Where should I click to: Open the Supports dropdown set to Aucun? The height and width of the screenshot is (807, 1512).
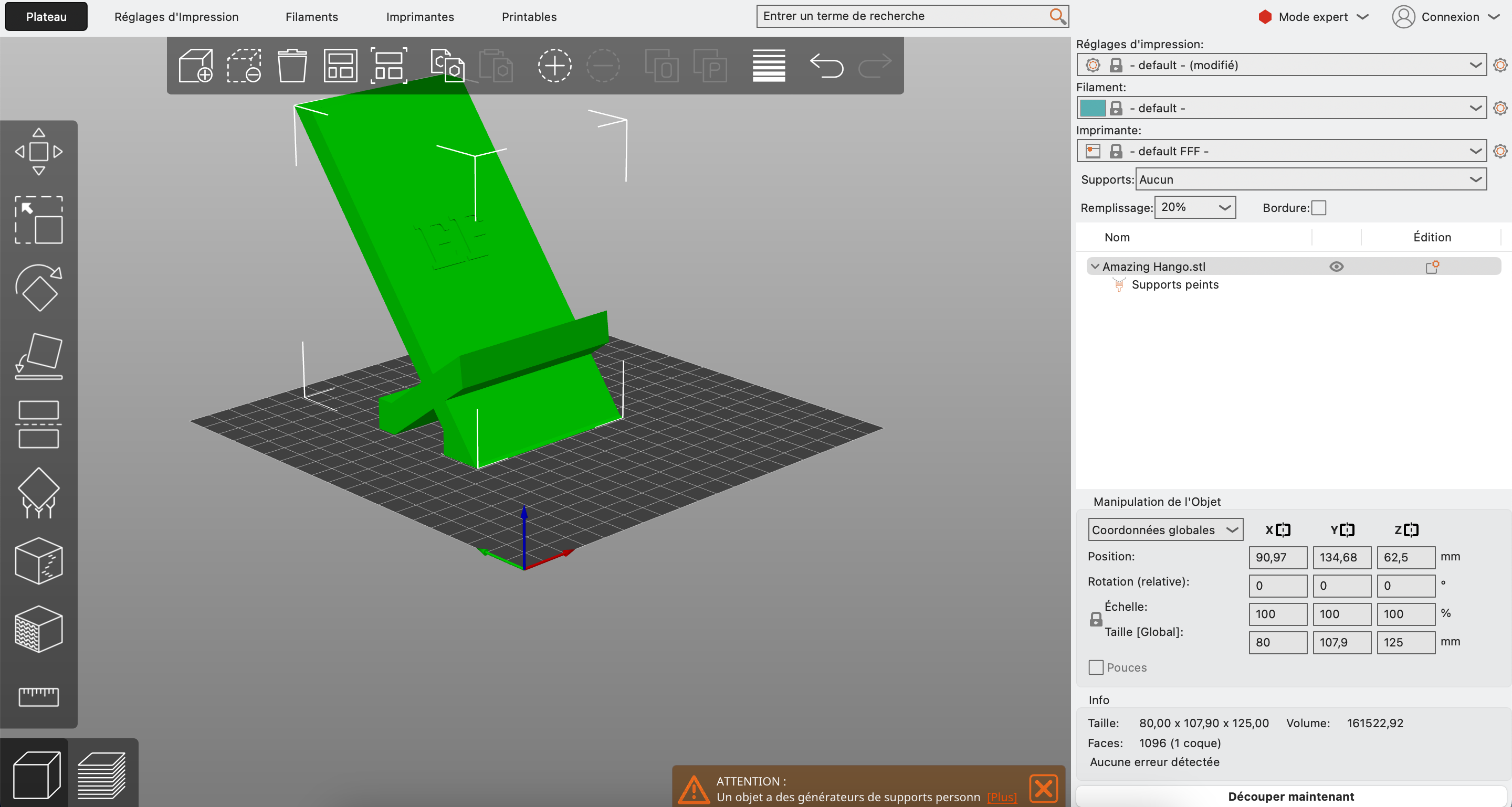coord(1310,179)
